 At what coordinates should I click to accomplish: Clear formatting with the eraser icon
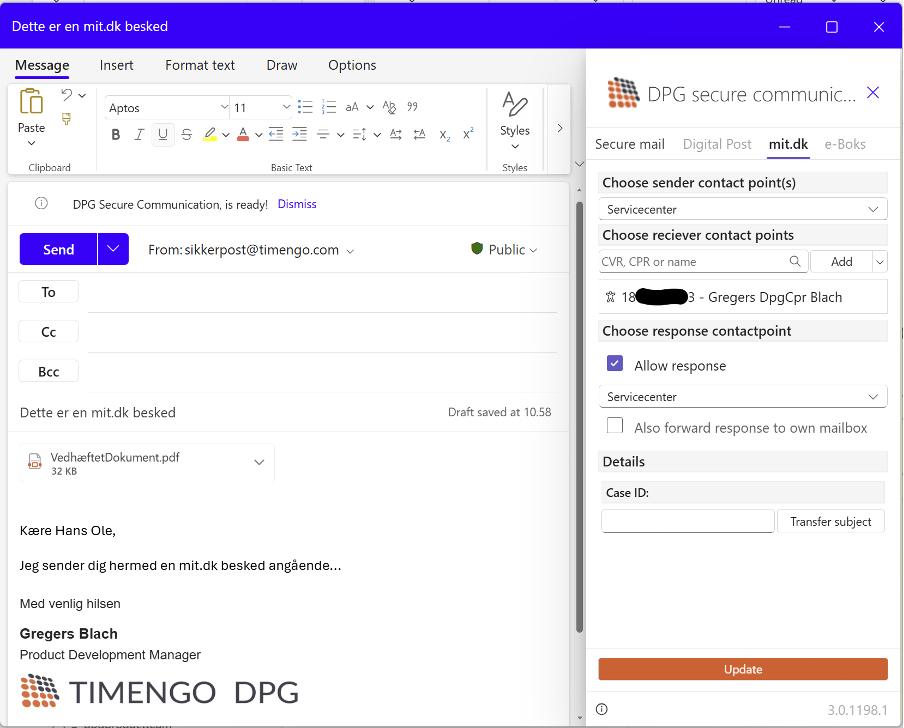389,107
